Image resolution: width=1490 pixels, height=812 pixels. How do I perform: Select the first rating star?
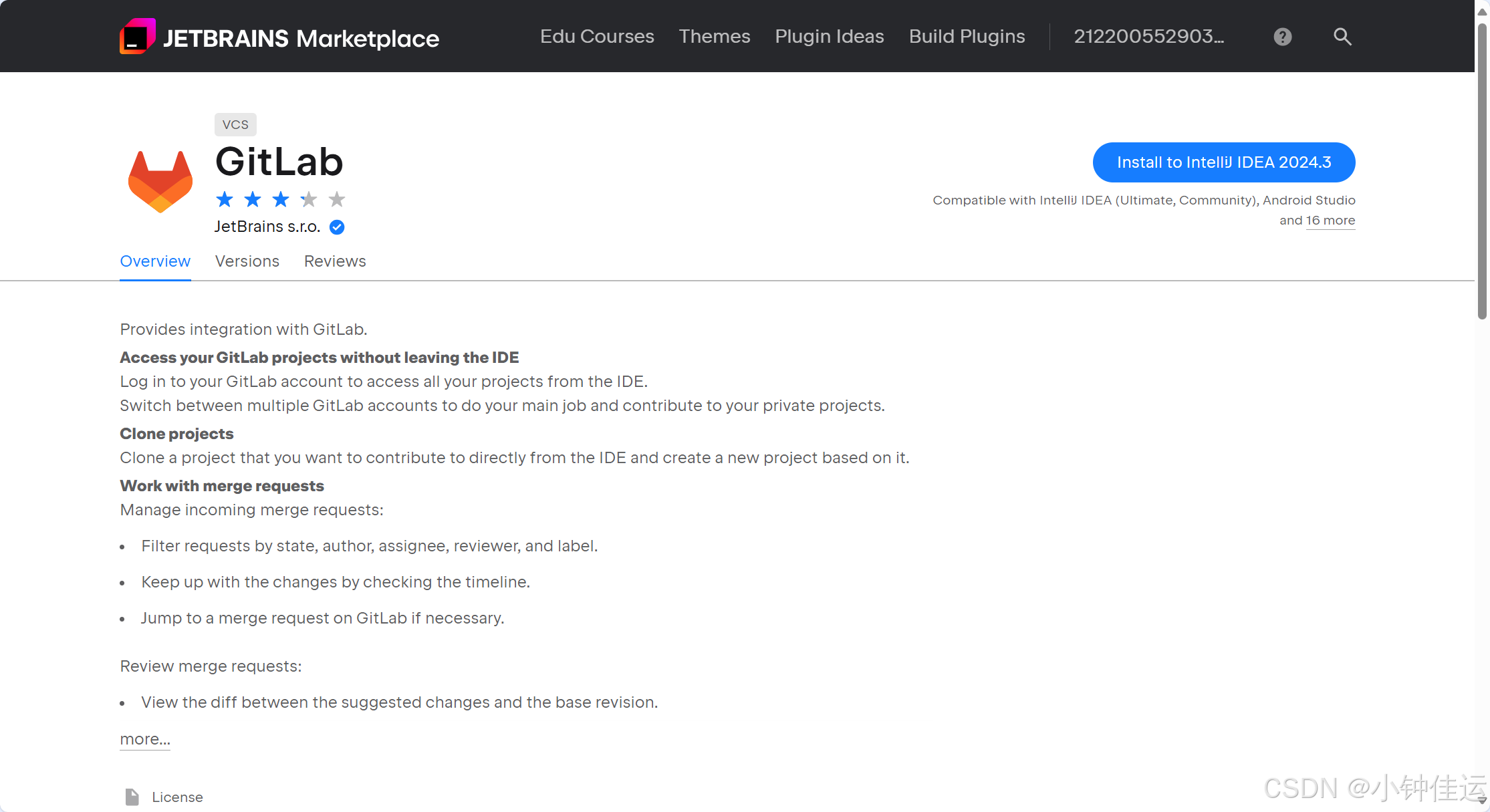225,199
